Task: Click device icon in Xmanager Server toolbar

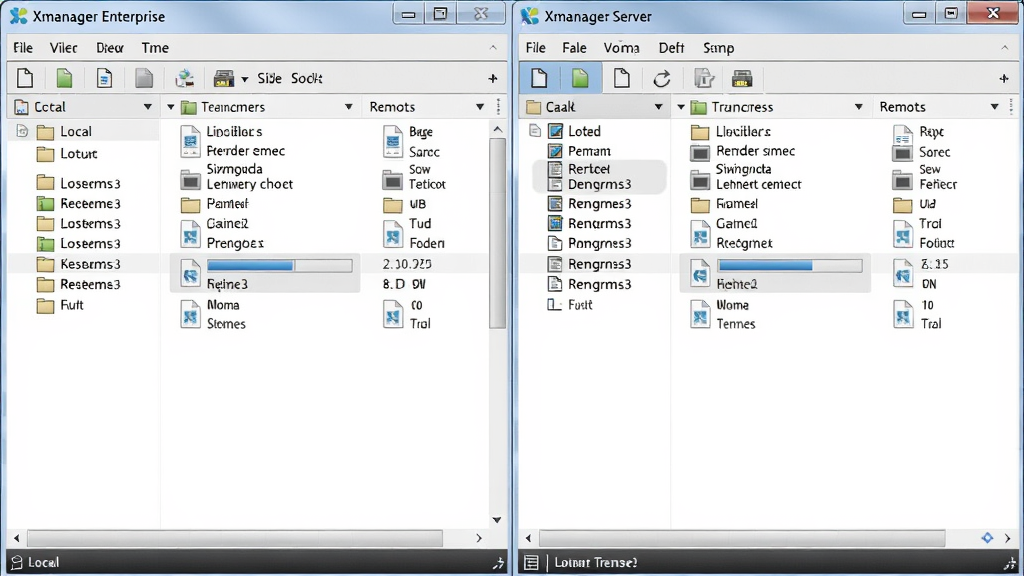Action: coord(742,79)
